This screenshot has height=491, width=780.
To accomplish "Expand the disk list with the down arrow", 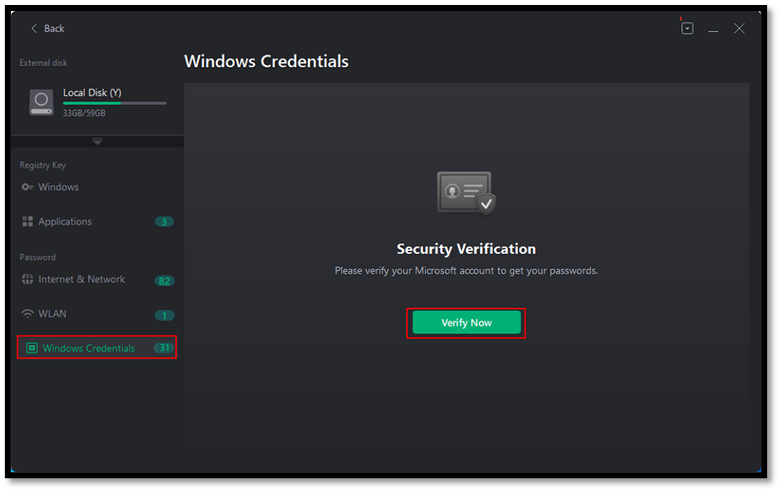I will (98, 141).
